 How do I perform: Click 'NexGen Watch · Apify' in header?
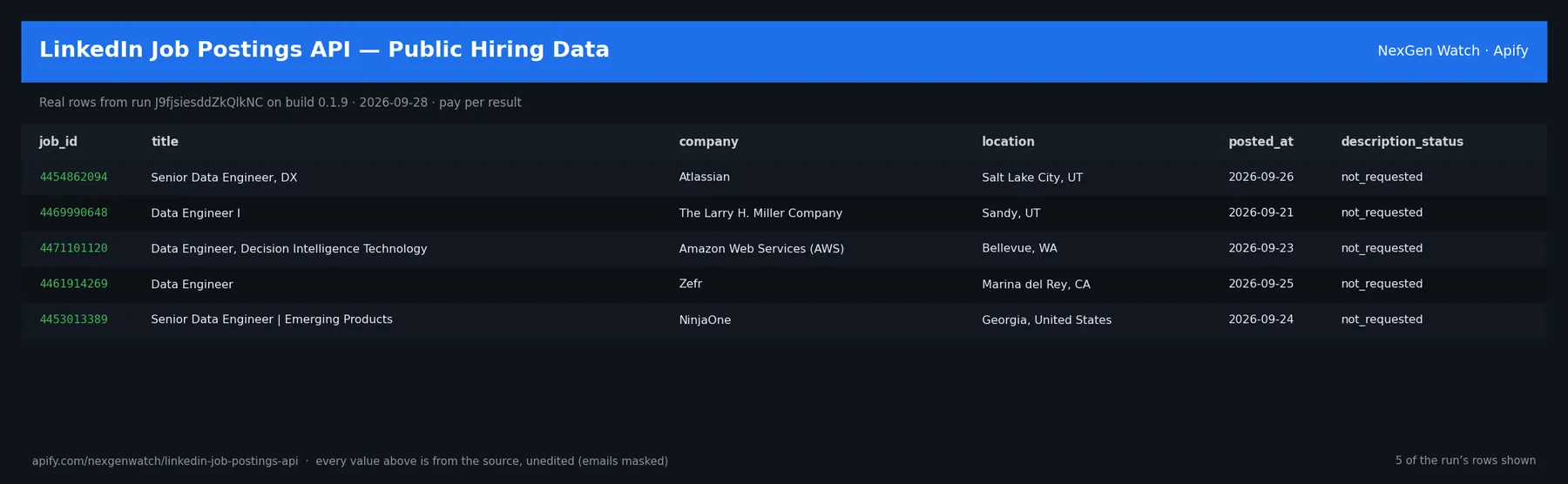pos(1452,50)
